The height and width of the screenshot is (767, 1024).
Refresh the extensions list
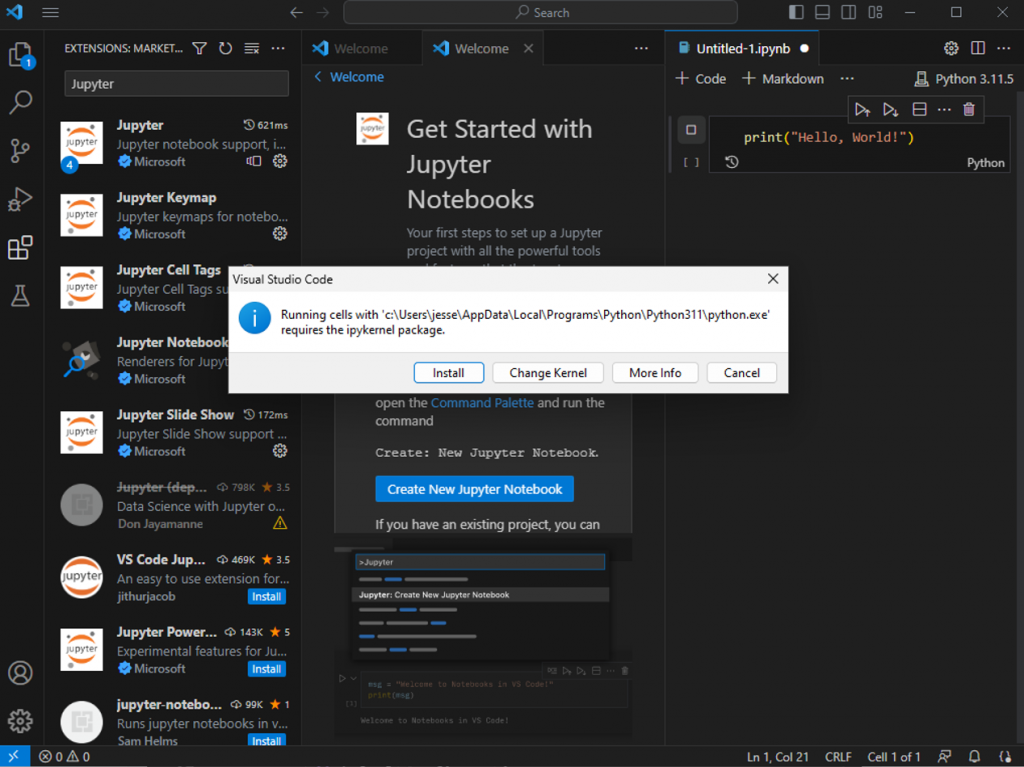pyautogui.click(x=226, y=48)
